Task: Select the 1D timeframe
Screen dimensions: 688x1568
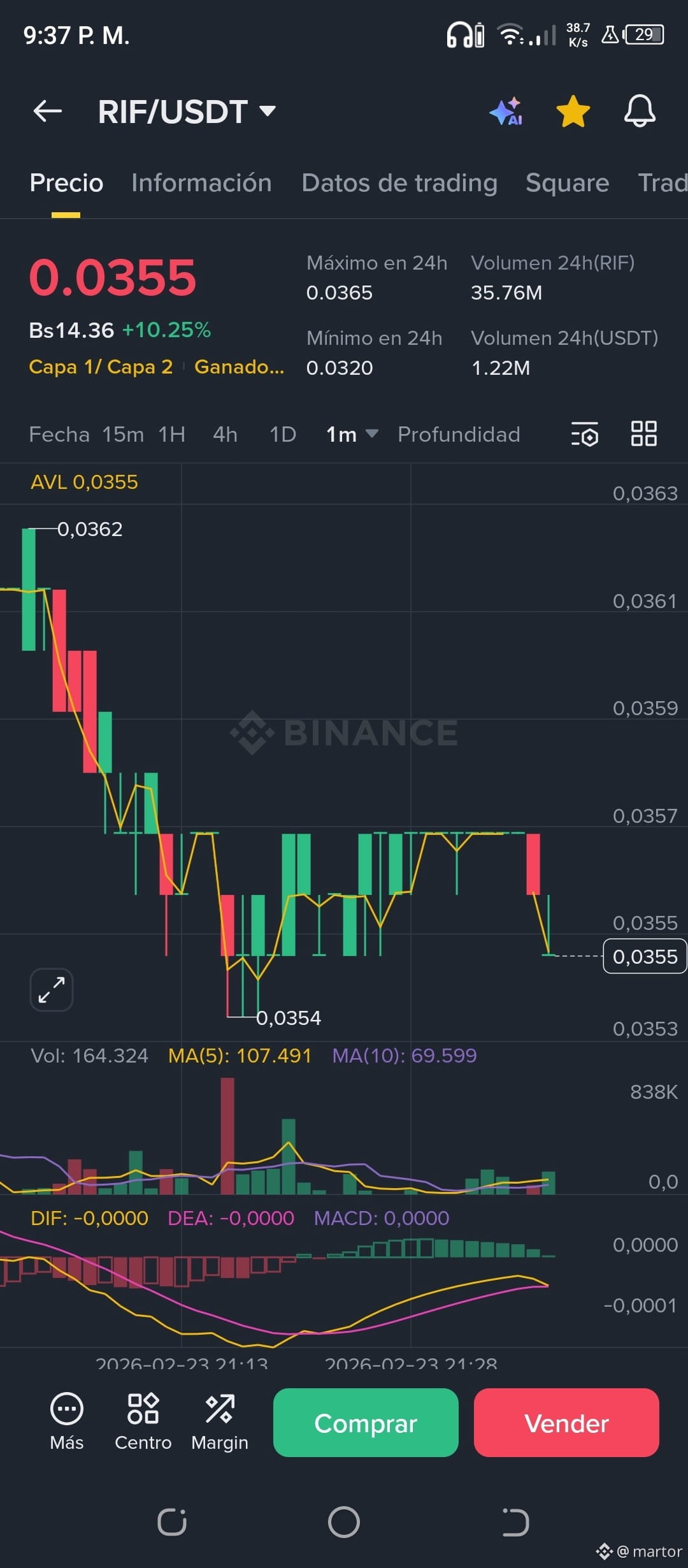Action: click(x=283, y=434)
